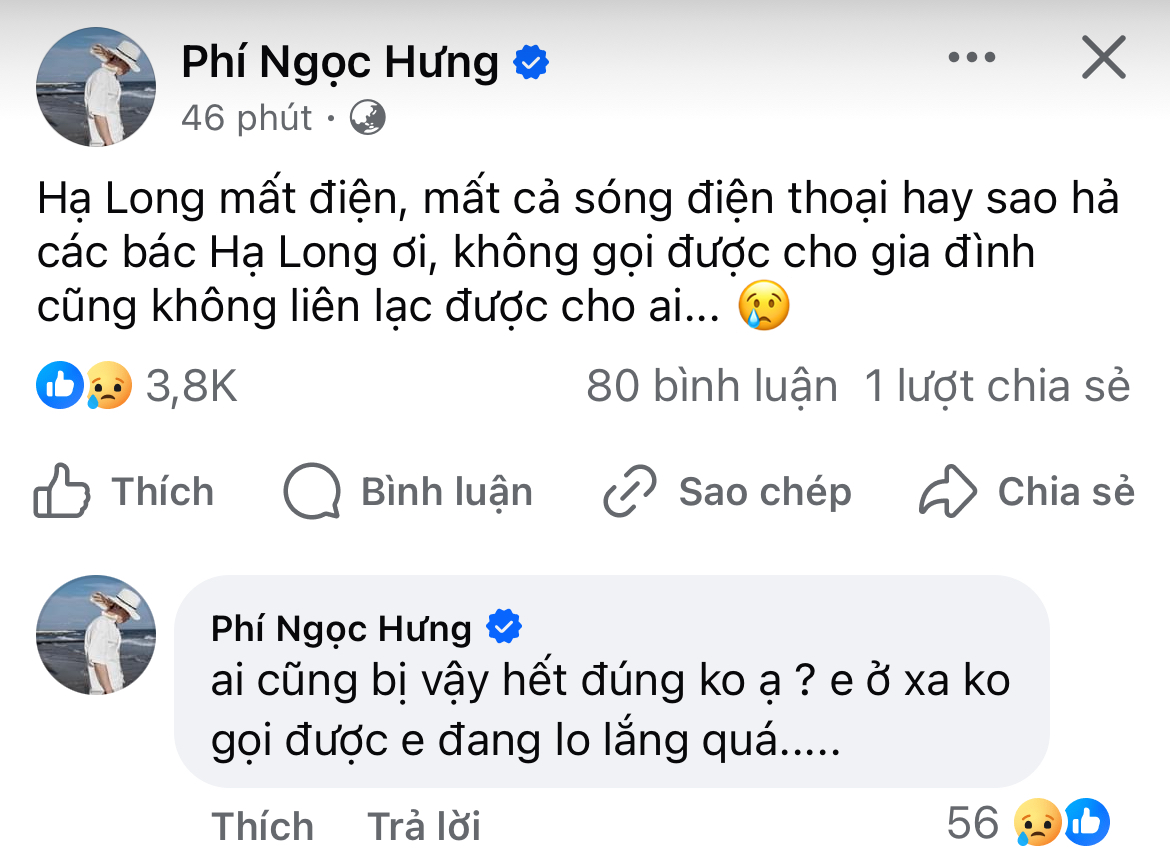View the 1 lượt chia sẻ shares
This screenshot has height=861, width=1170.
(997, 386)
